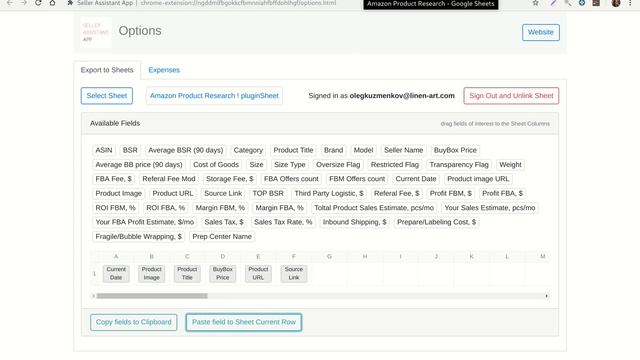
Task: Click Paste field to Sheet Current Row
Action: click(x=244, y=322)
